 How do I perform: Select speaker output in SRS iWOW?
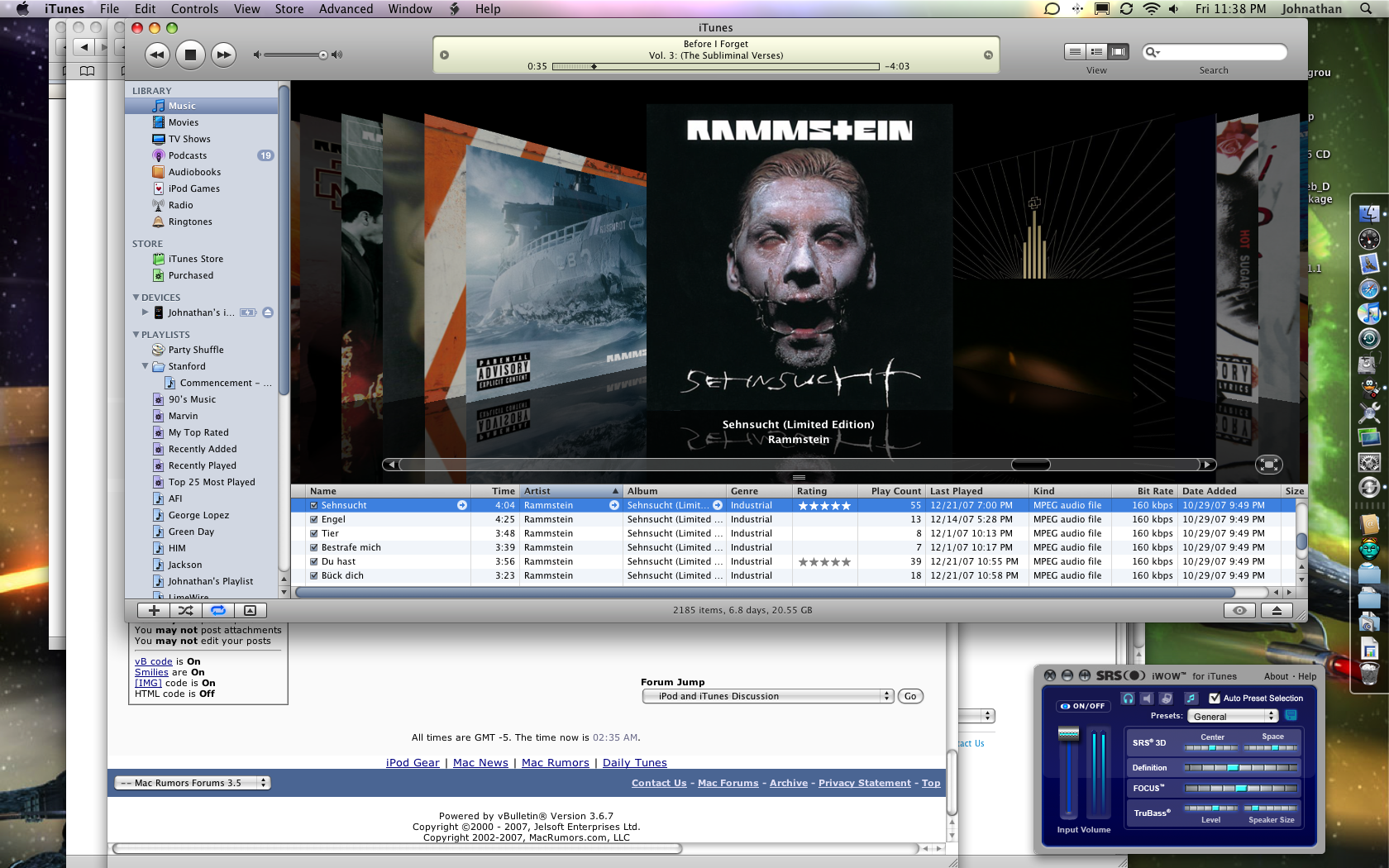click(1147, 699)
